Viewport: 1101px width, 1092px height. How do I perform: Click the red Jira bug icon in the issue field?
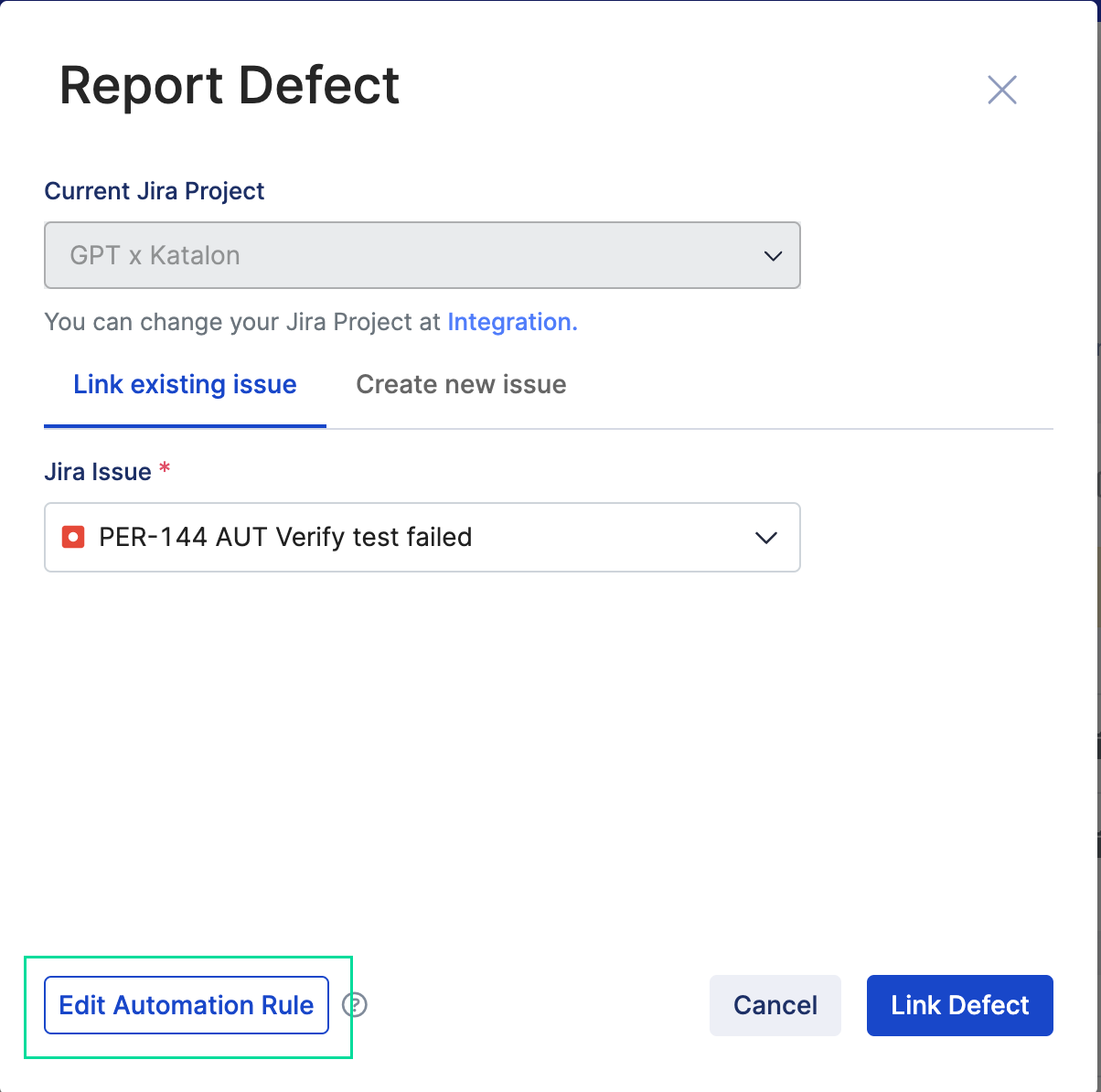(x=73, y=537)
